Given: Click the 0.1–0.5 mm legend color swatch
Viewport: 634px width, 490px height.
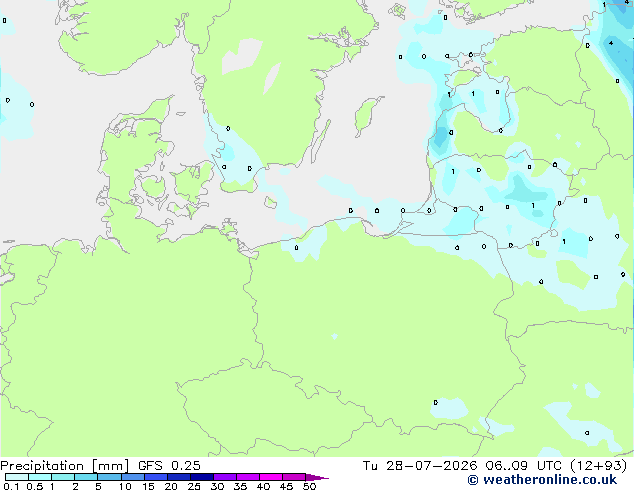Looking at the screenshot, I should pyautogui.click(x=17, y=477).
